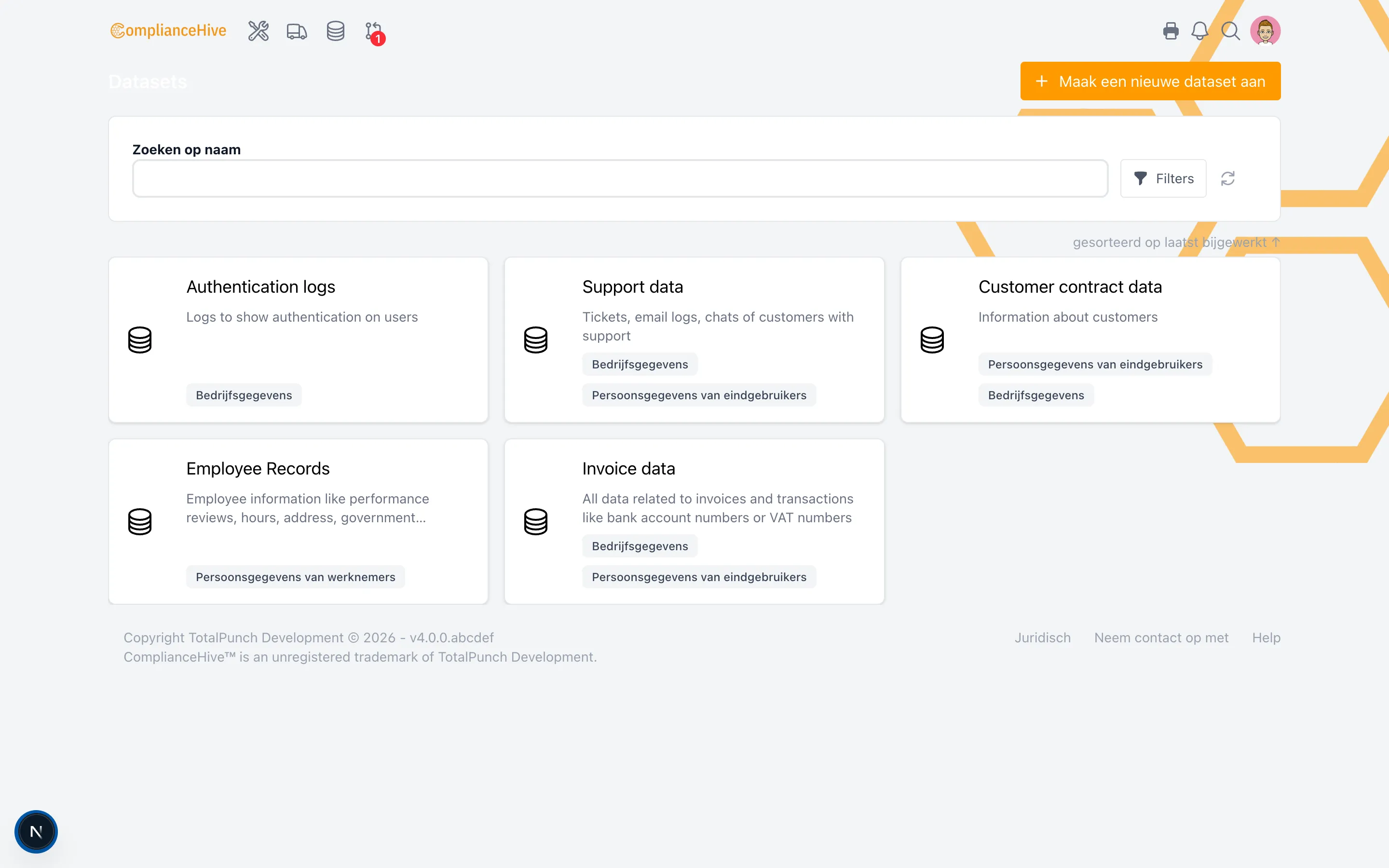
Task: Click the refresh icon next to Filters
Action: [x=1229, y=178]
